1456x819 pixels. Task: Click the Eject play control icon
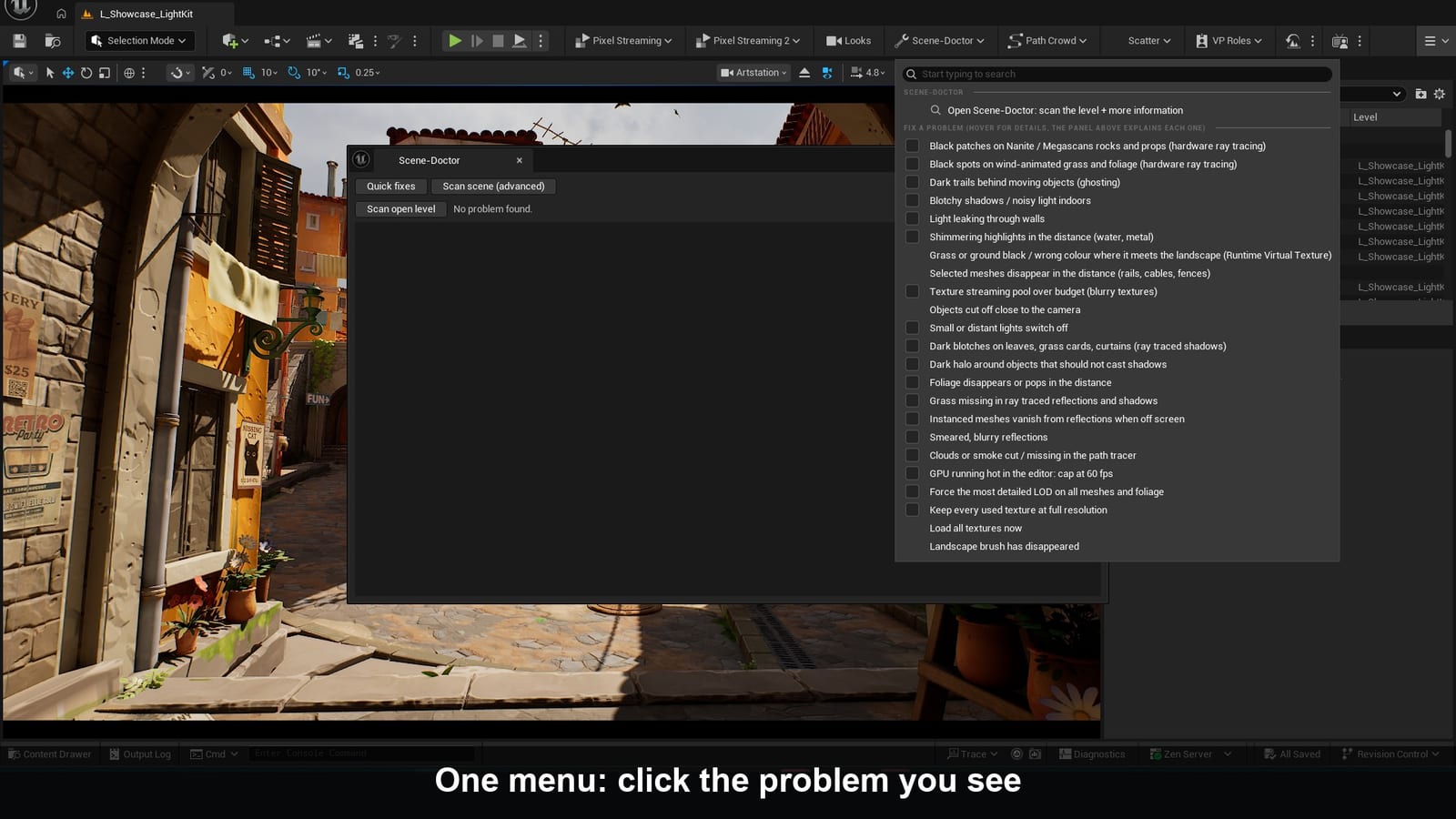point(520,41)
